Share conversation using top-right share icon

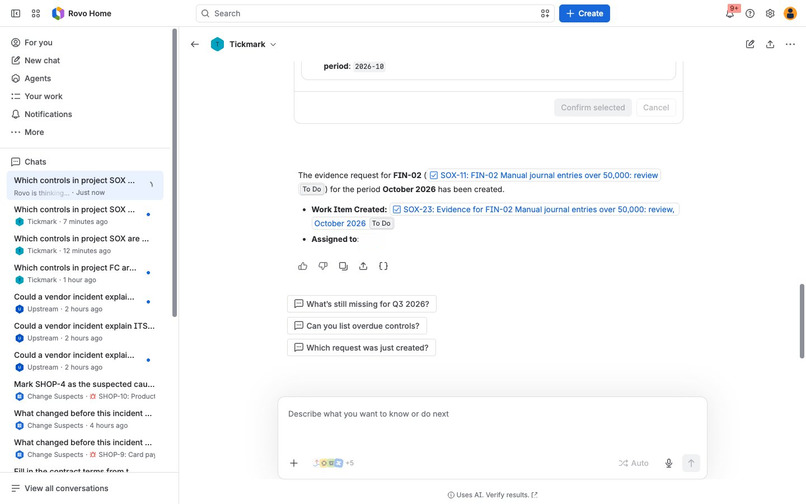[x=770, y=44]
